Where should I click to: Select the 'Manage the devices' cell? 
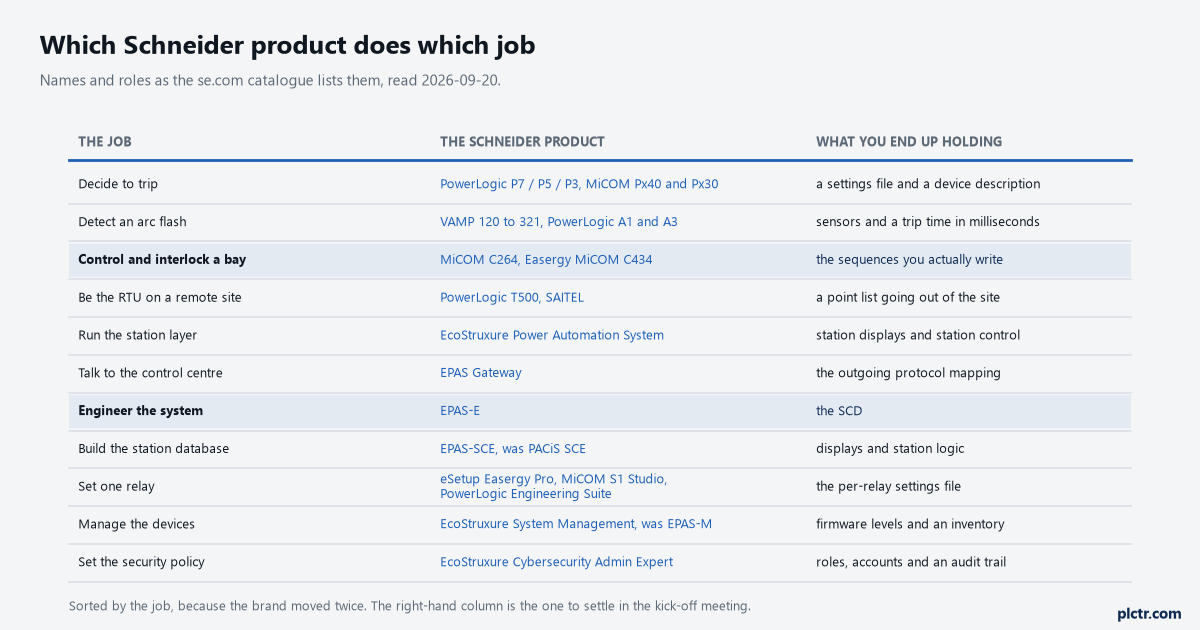(x=136, y=524)
